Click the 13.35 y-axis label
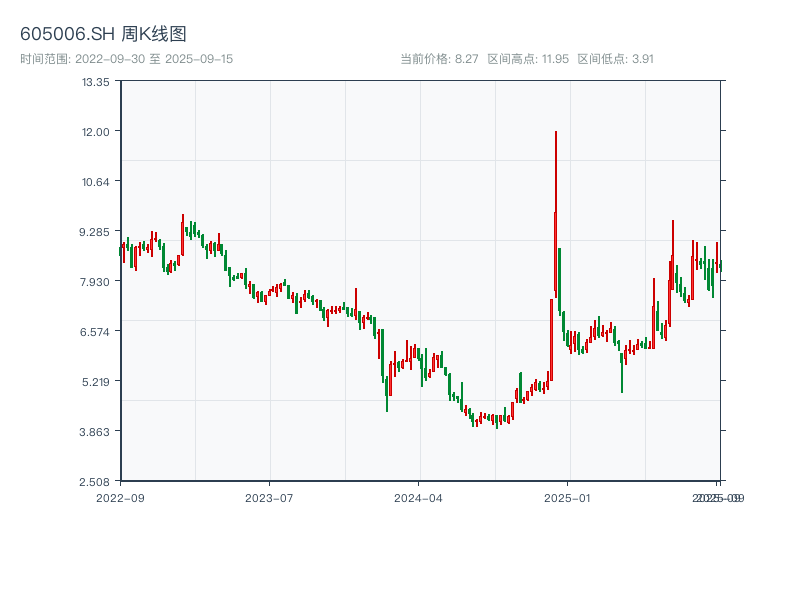The image size is (800, 600). [96, 81]
